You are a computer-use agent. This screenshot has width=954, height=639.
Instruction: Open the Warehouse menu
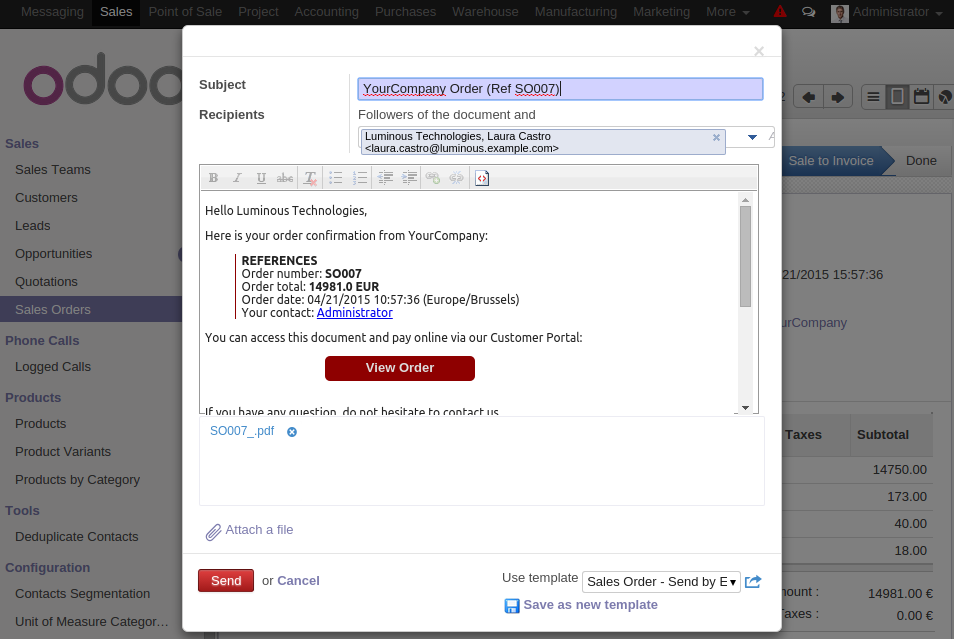point(485,12)
